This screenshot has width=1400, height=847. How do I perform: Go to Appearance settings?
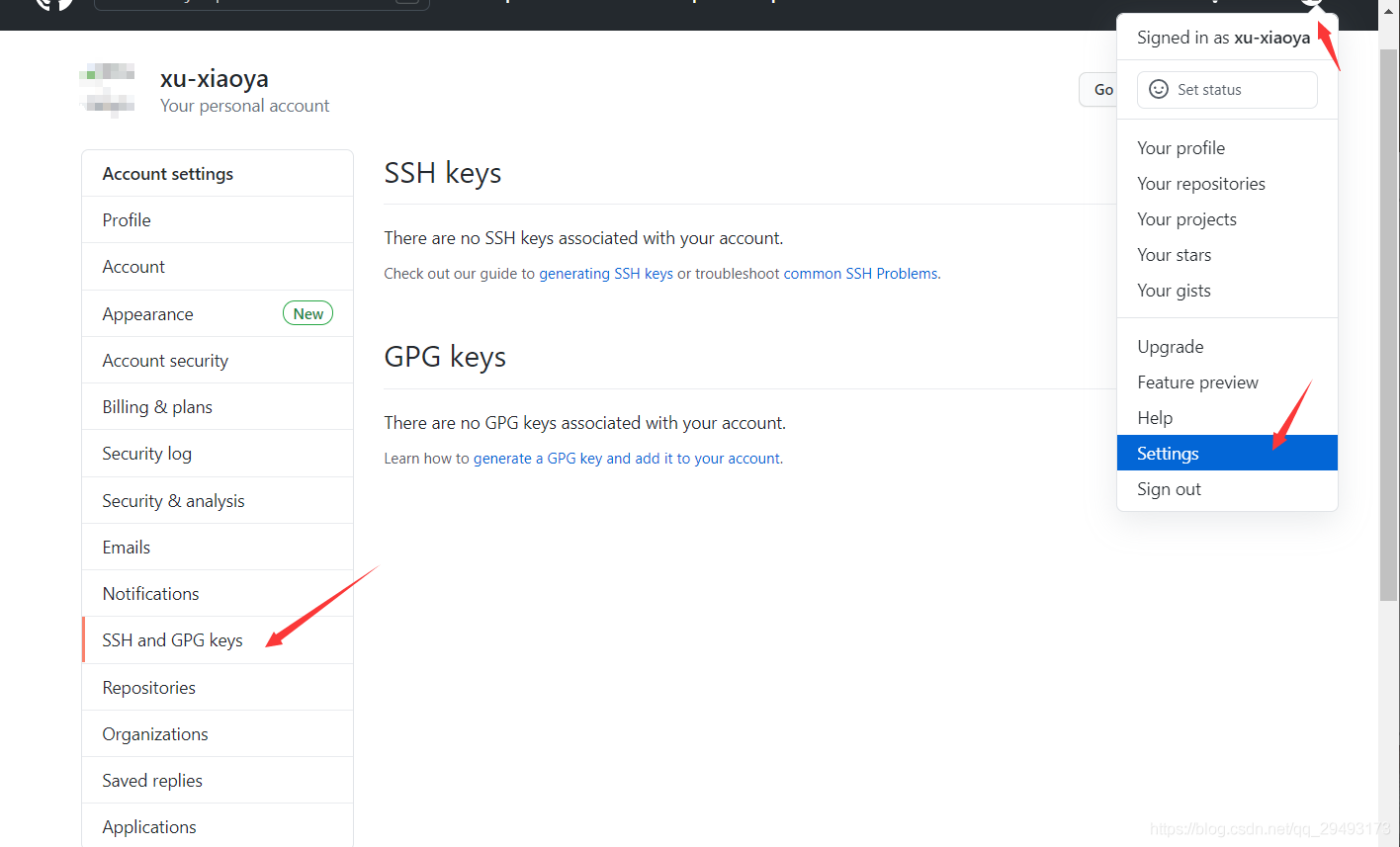click(218, 313)
